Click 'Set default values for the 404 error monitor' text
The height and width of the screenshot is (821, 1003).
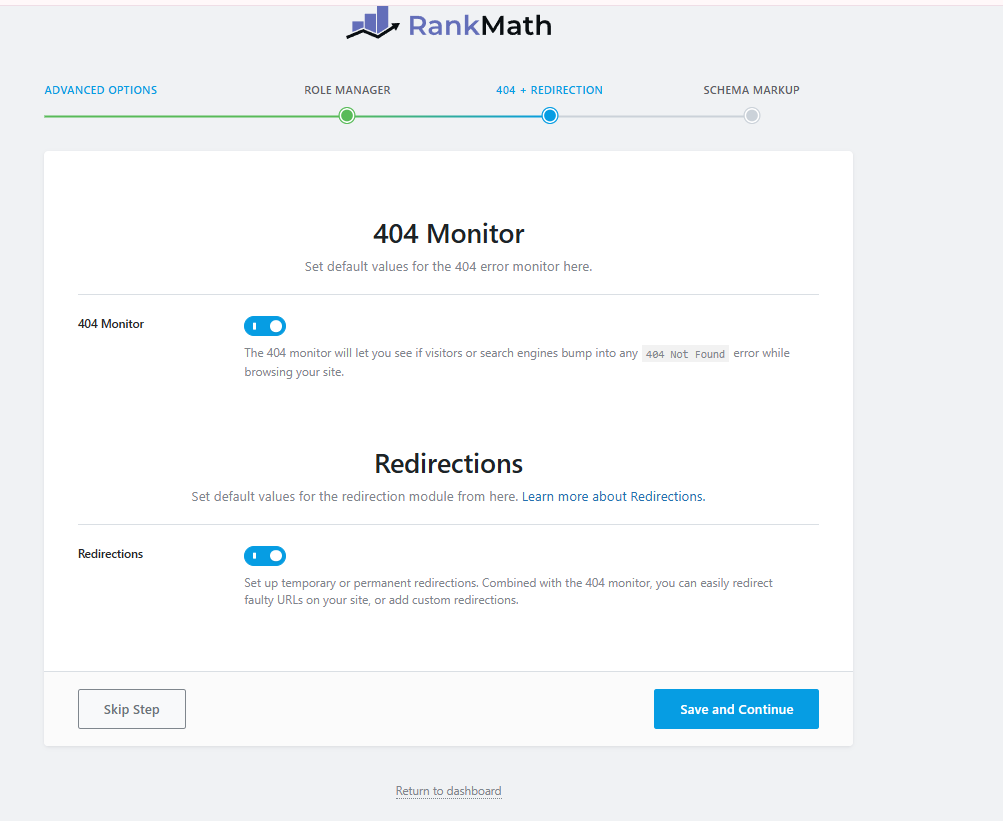[x=448, y=267]
